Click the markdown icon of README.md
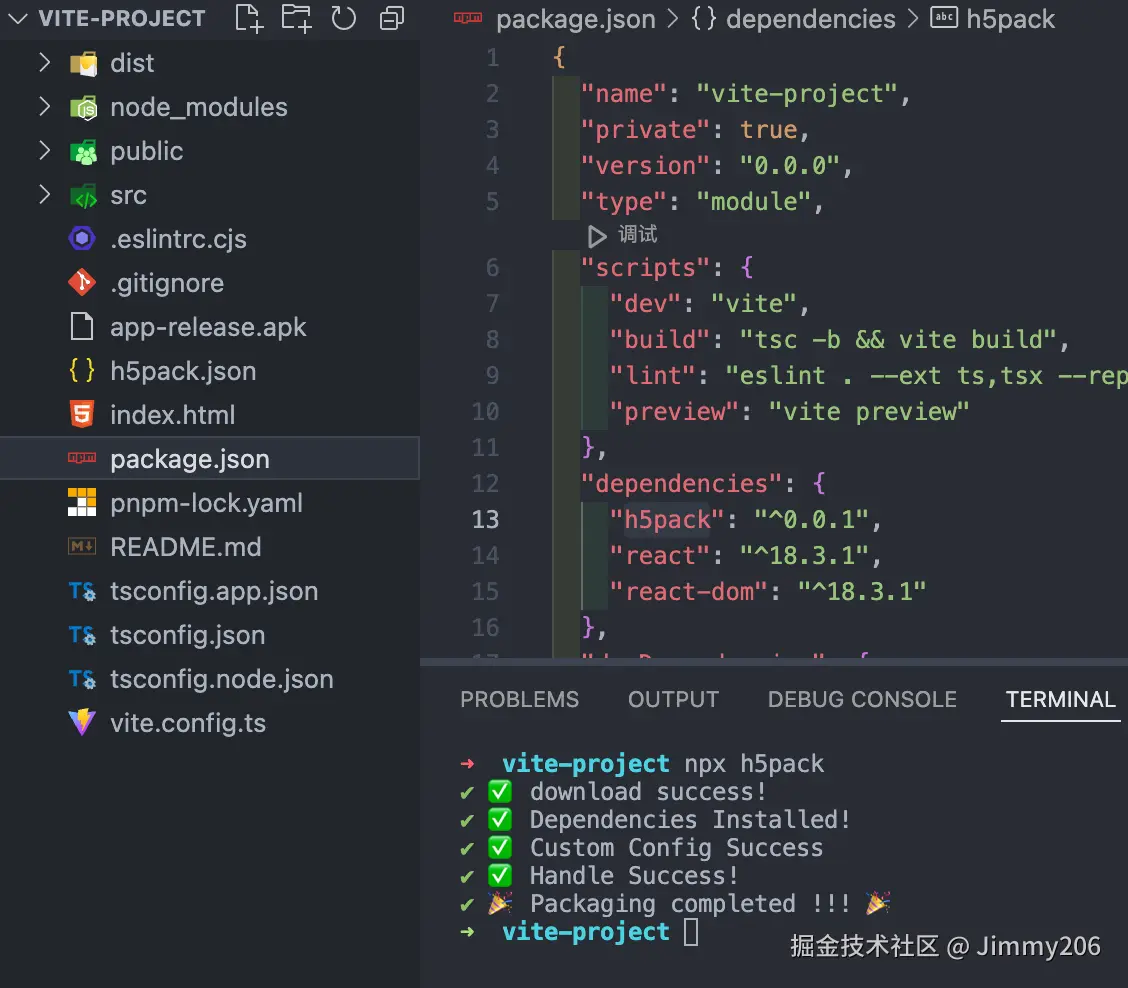Screen dimensions: 1128x988 [82, 546]
